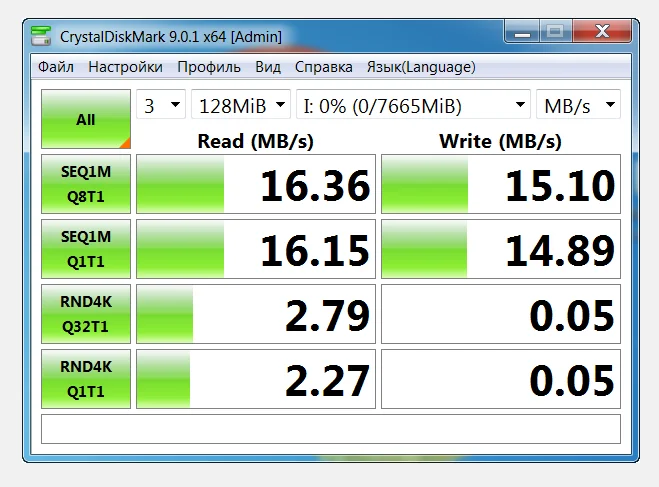Open the Настройки menu

[x=125, y=67]
